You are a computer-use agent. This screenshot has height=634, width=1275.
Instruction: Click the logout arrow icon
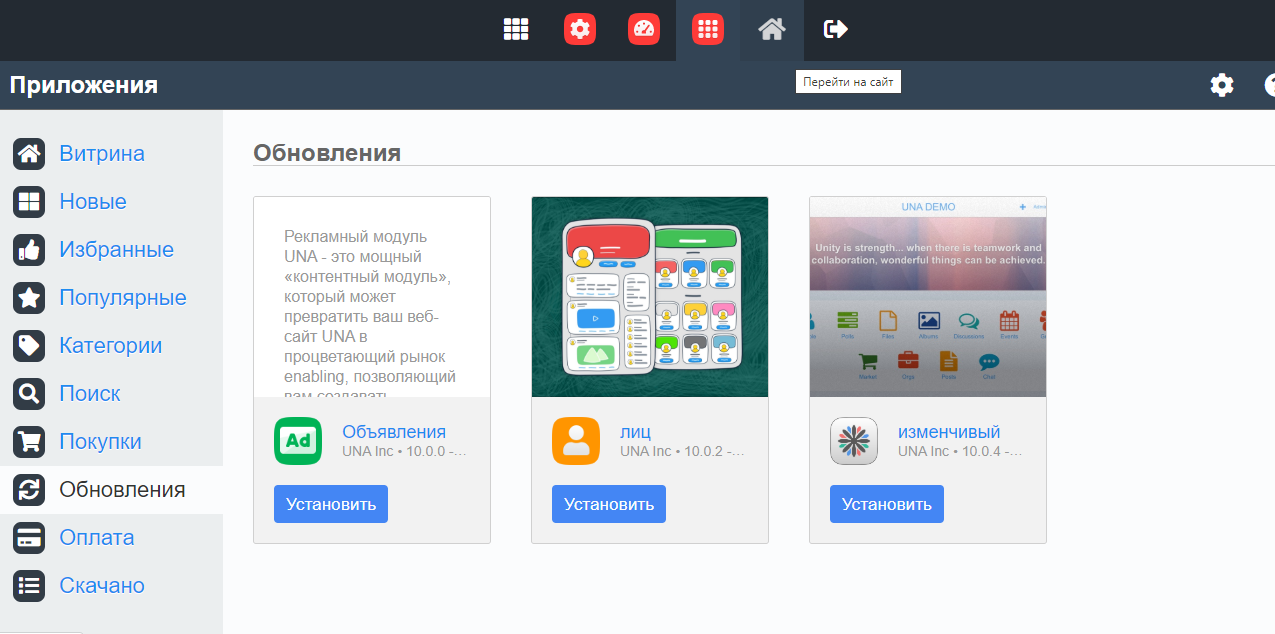[x=835, y=30]
